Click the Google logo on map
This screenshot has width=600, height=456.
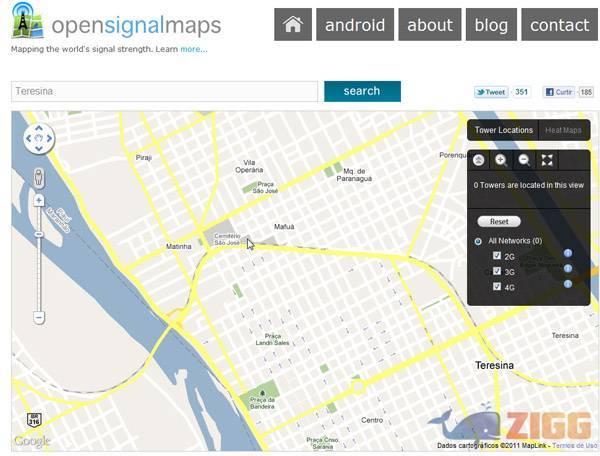pos(32,441)
